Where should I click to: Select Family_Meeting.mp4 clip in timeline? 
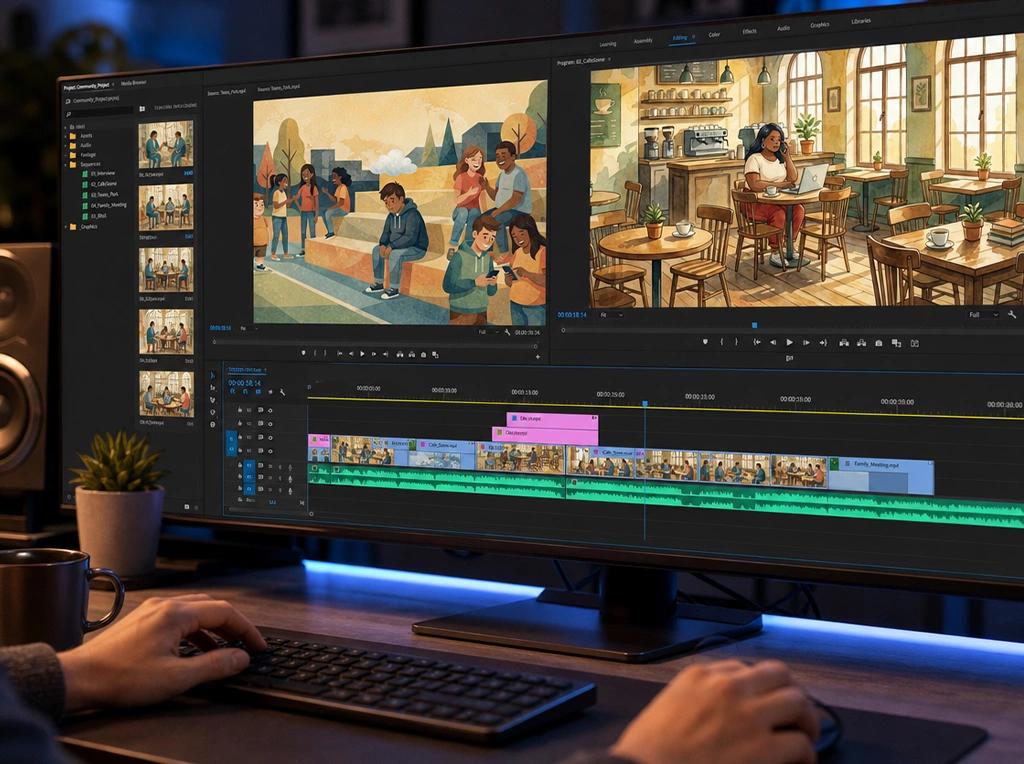coord(881,477)
